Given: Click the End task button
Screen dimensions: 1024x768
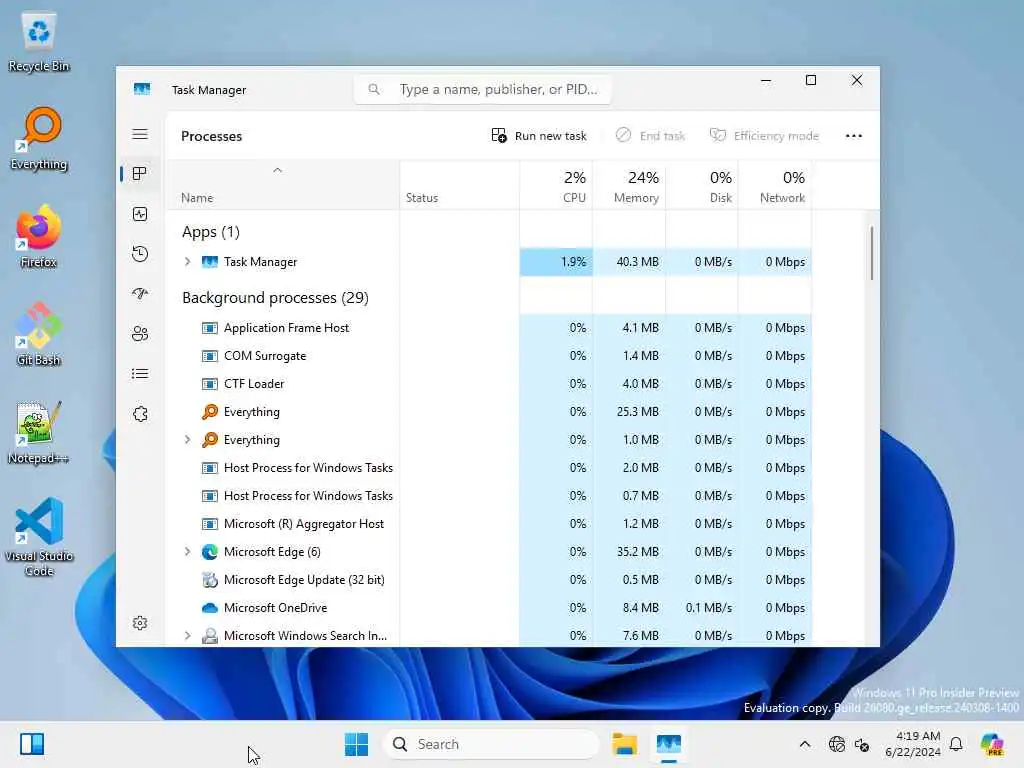Looking at the screenshot, I should coord(650,136).
